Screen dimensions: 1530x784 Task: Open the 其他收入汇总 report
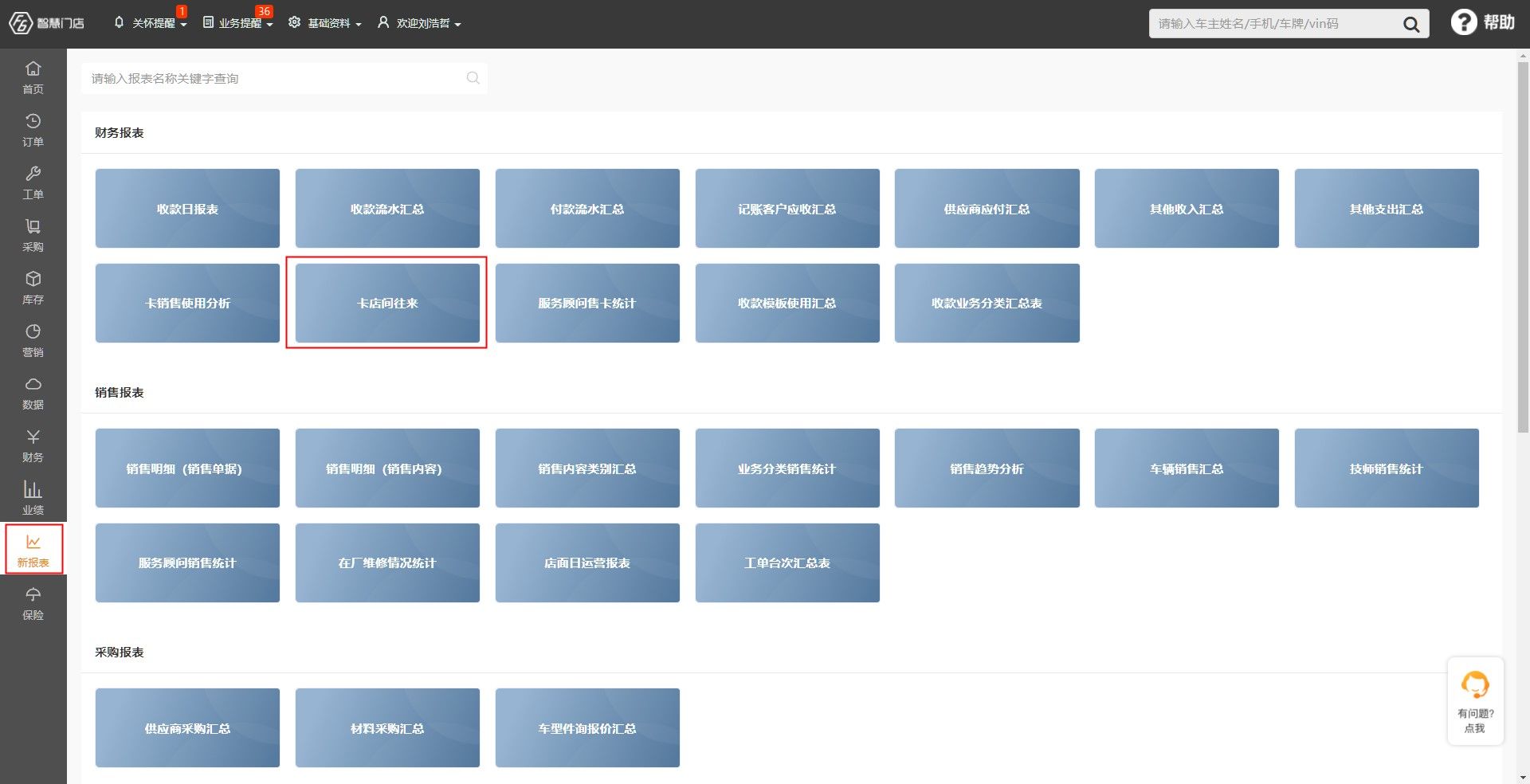(1187, 208)
